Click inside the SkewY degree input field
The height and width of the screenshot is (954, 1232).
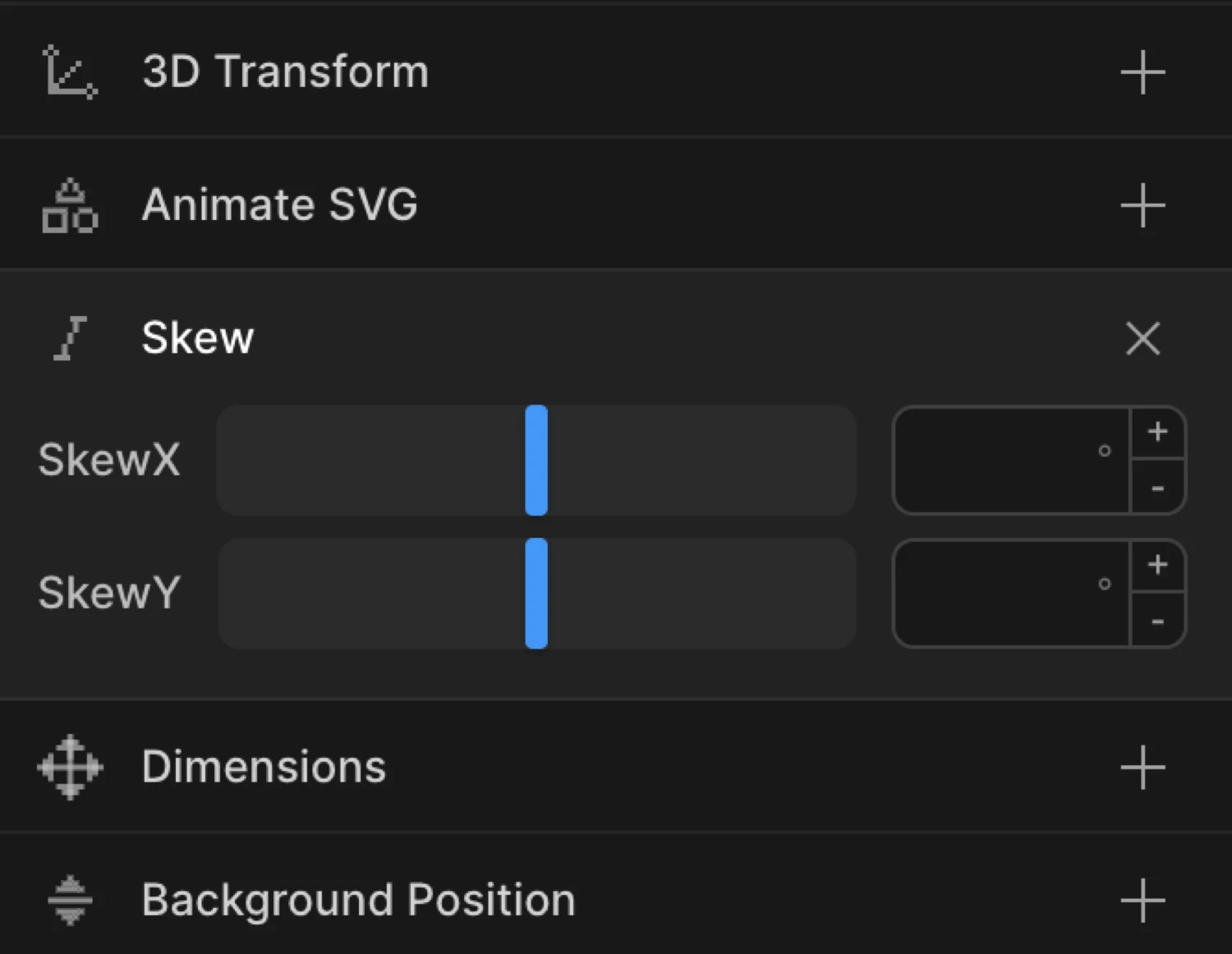[x=1002, y=593]
